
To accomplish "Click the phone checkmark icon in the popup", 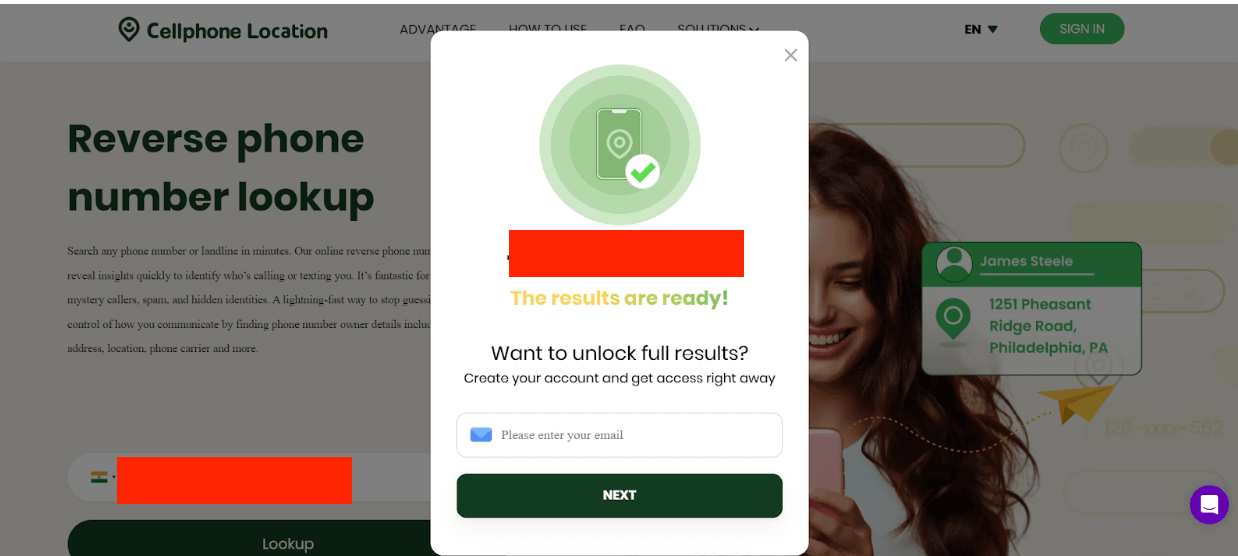I will pyautogui.click(x=620, y=145).
